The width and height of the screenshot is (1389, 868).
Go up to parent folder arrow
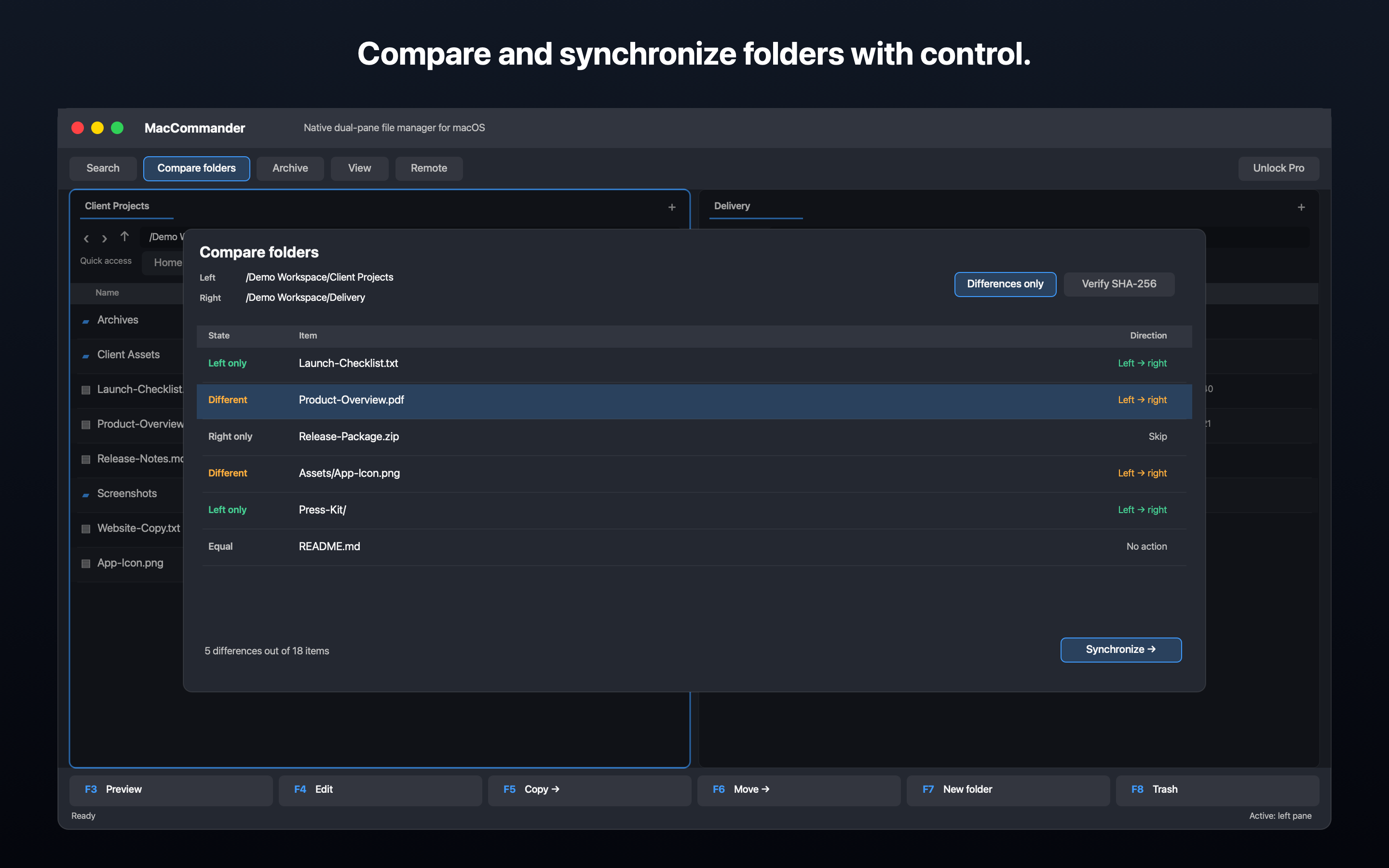click(124, 236)
